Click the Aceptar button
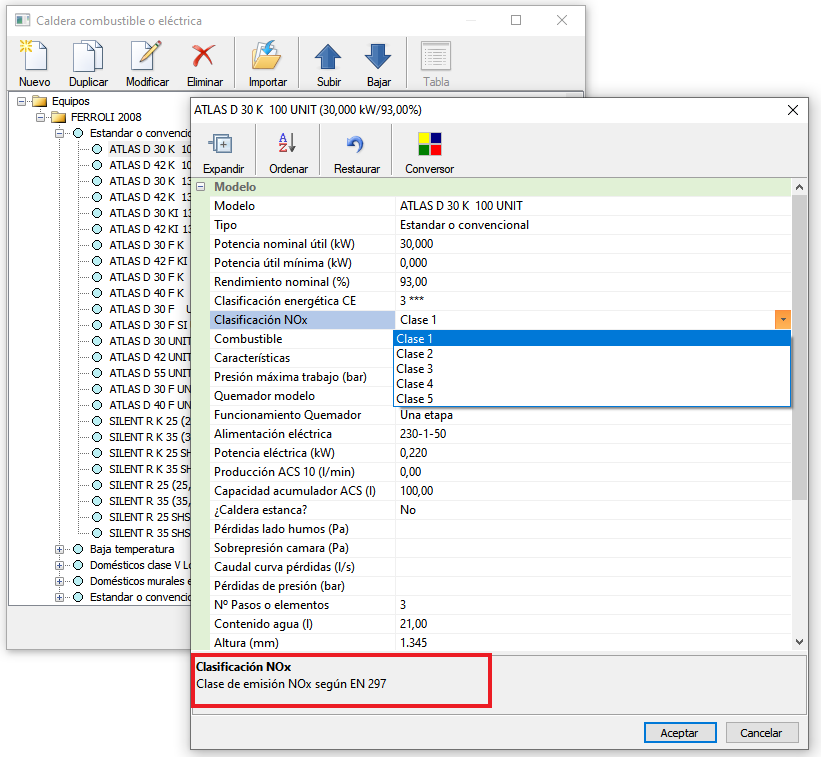The width and height of the screenshot is (821, 757). point(680,732)
